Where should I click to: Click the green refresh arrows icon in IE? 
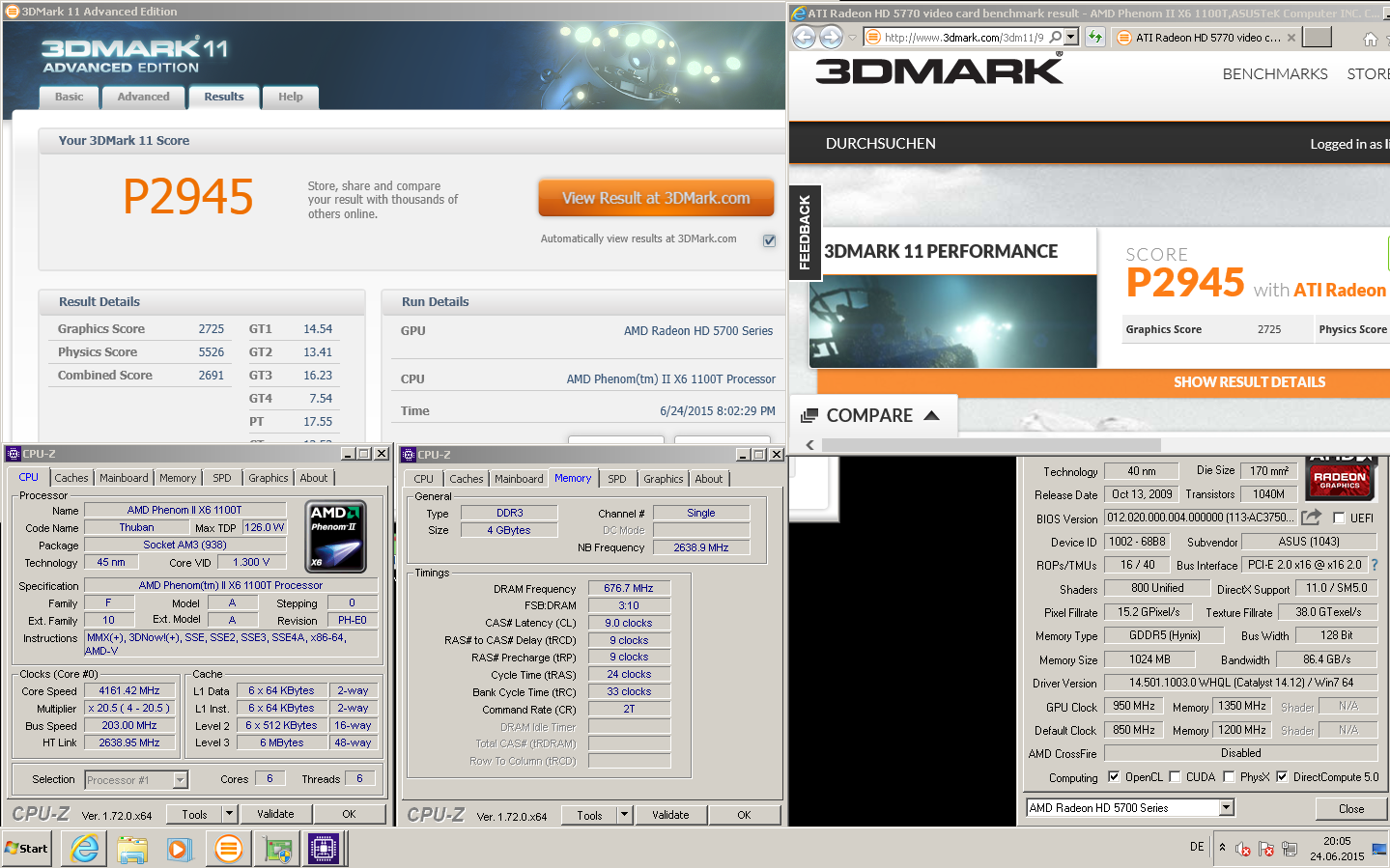pyautogui.click(x=1094, y=37)
